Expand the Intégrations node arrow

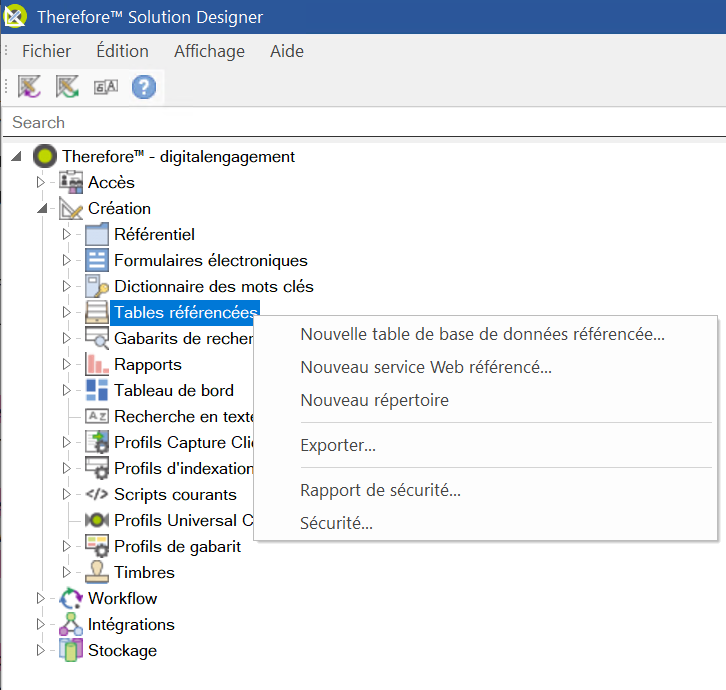[41, 624]
